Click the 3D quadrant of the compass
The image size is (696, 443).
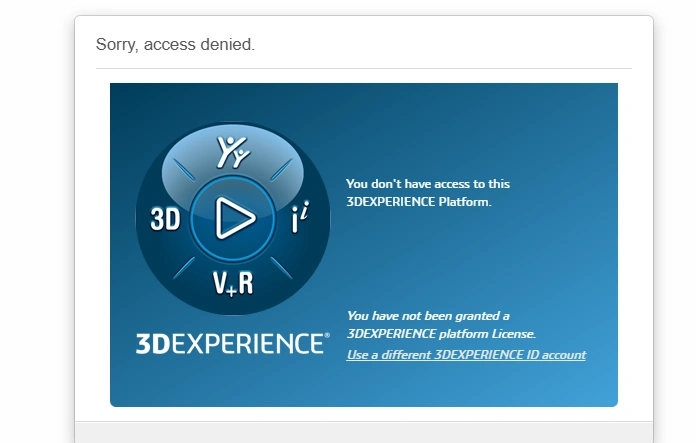[x=165, y=219]
